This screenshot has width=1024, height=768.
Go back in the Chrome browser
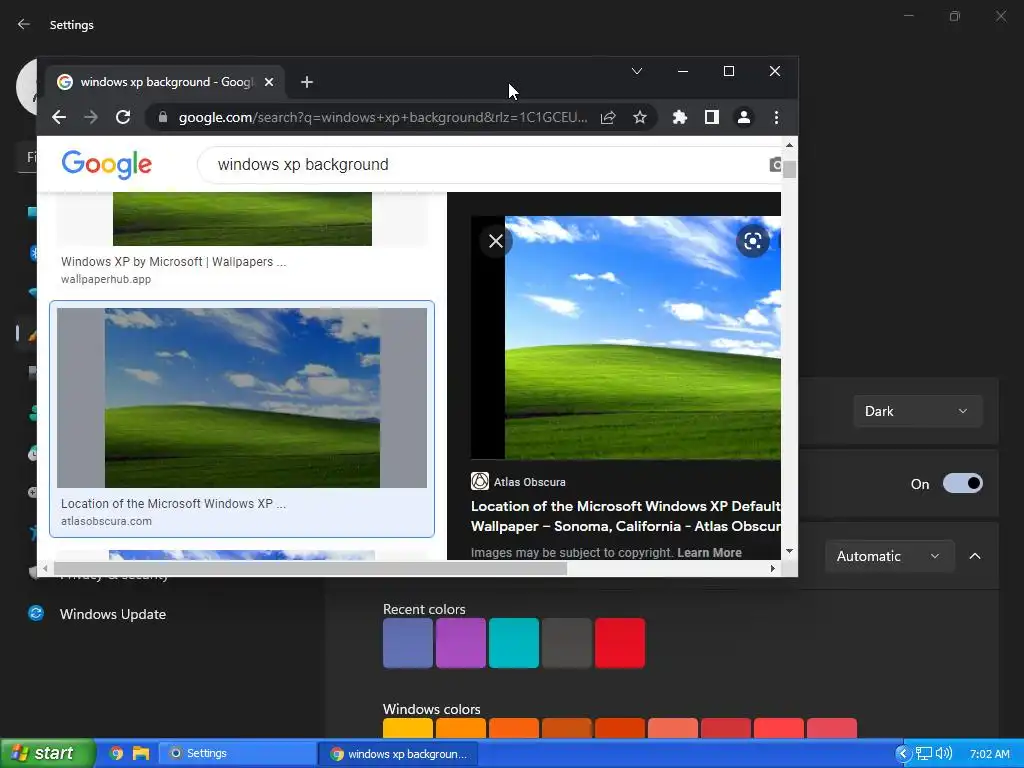click(59, 117)
